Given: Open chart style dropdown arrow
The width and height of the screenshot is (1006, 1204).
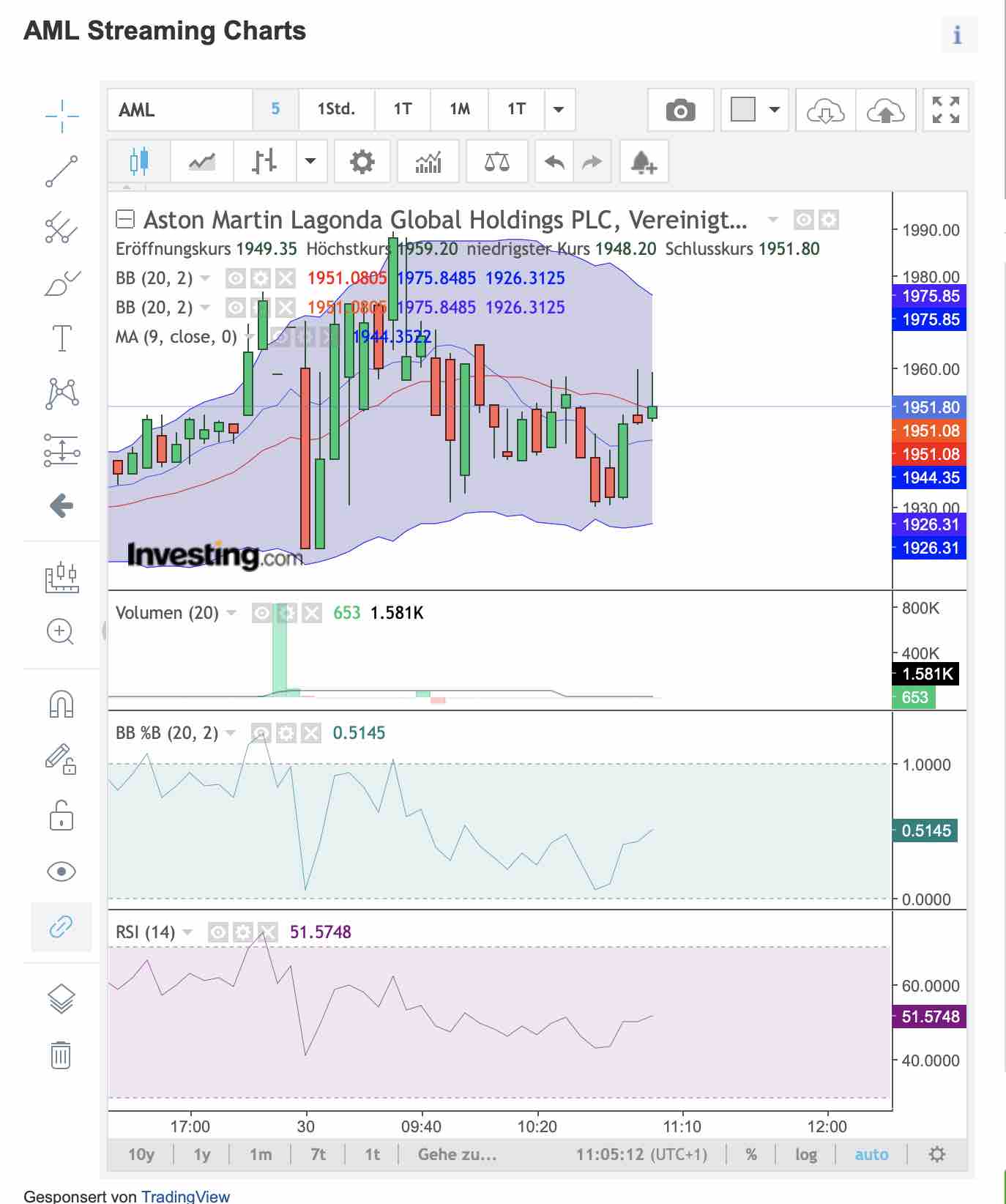Looking at the screenshot, I should click(x=310, y=161).
